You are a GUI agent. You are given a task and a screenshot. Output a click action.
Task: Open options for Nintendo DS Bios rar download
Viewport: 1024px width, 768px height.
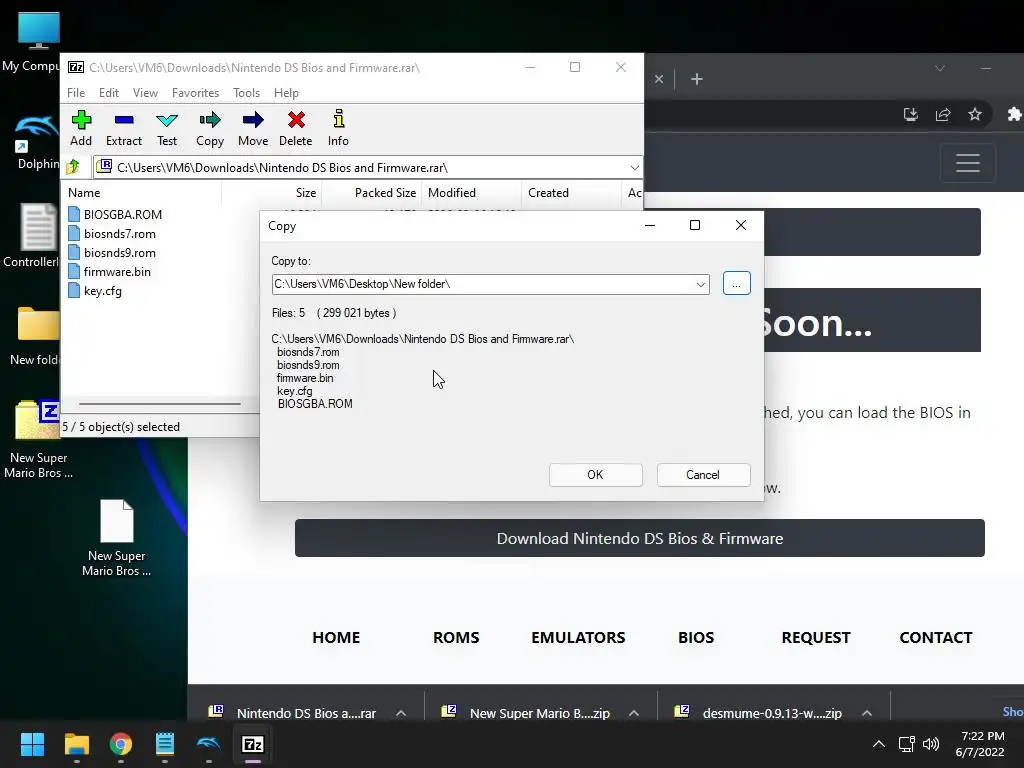pyautogui.click(x=401, y=713)
